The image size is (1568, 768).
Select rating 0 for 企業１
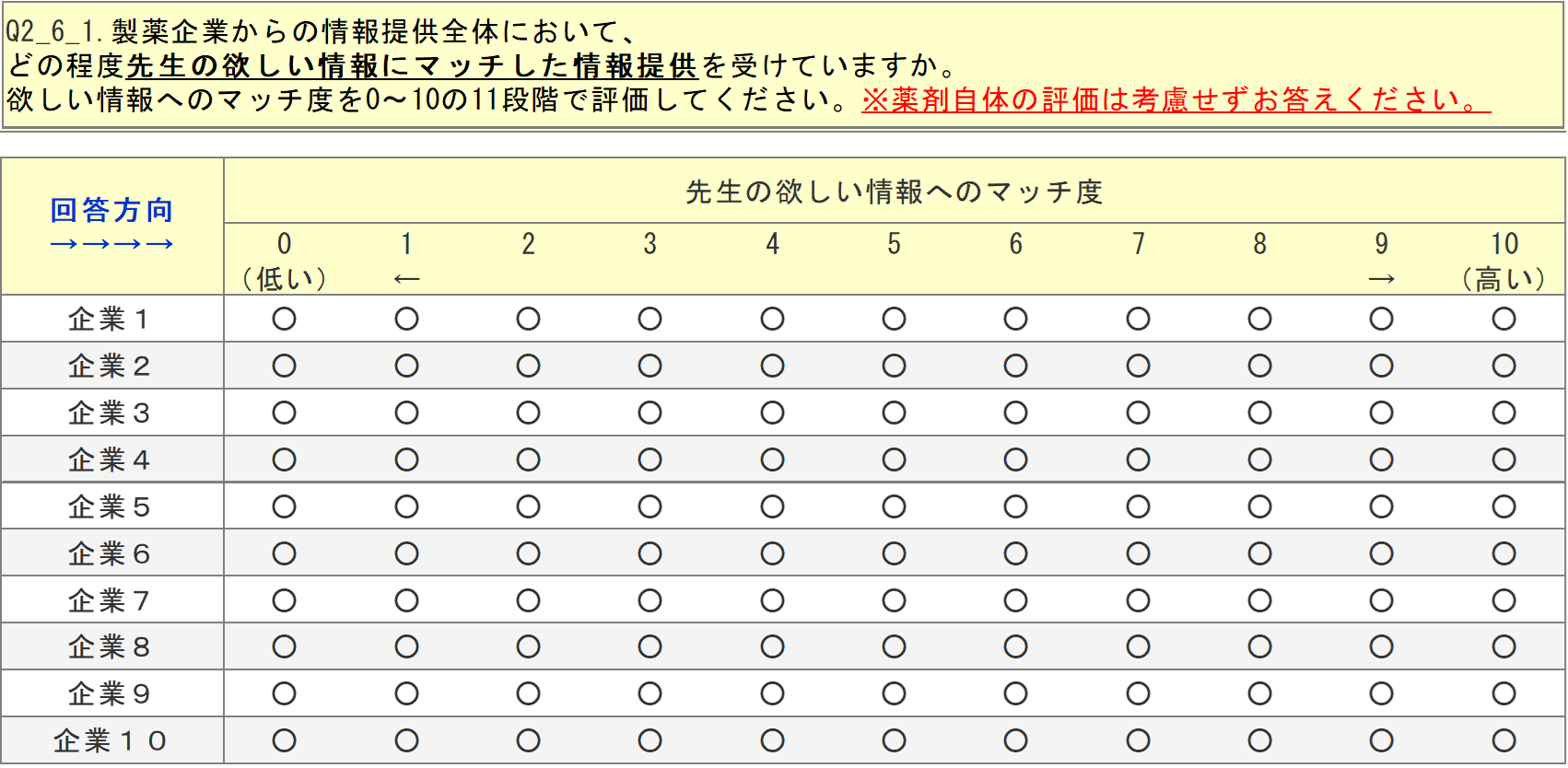[x=284, y=320]
